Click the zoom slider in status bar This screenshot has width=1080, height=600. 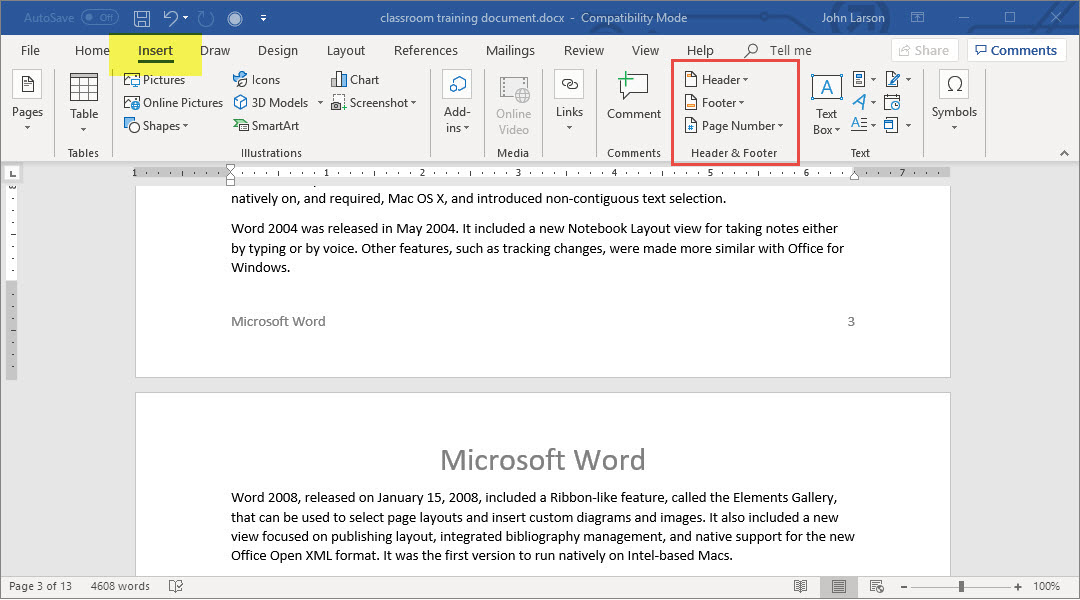961,586
